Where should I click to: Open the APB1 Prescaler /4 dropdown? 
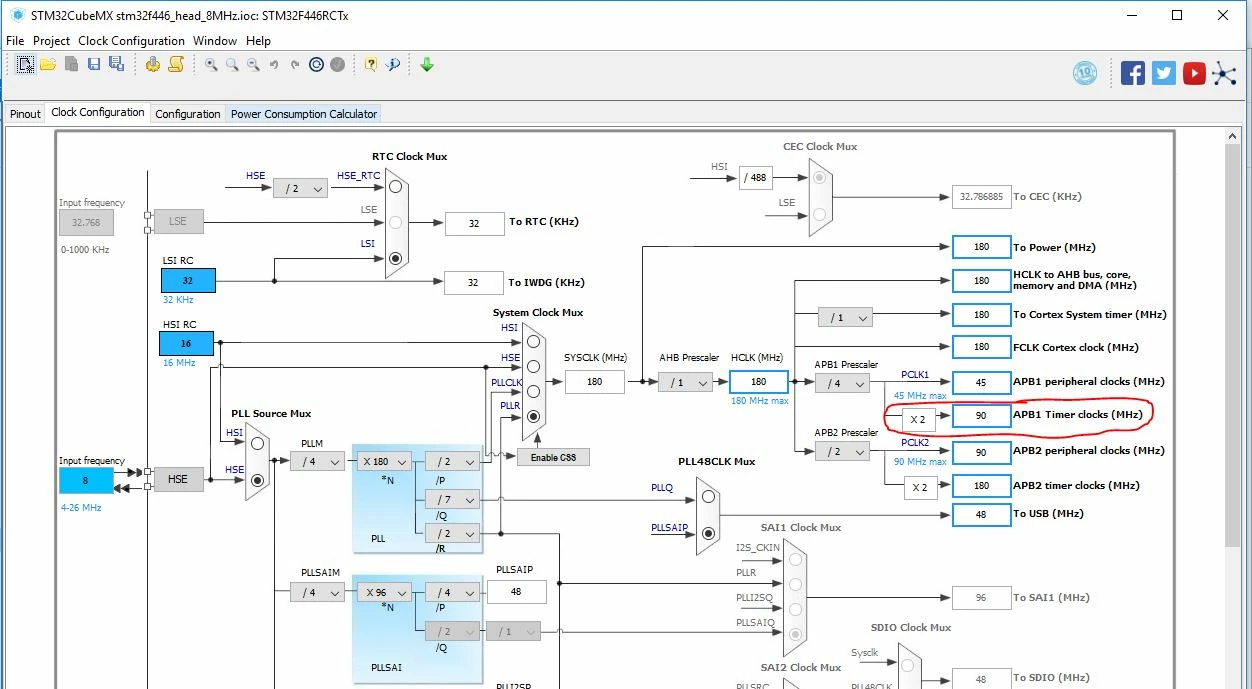tap(842, 382)
